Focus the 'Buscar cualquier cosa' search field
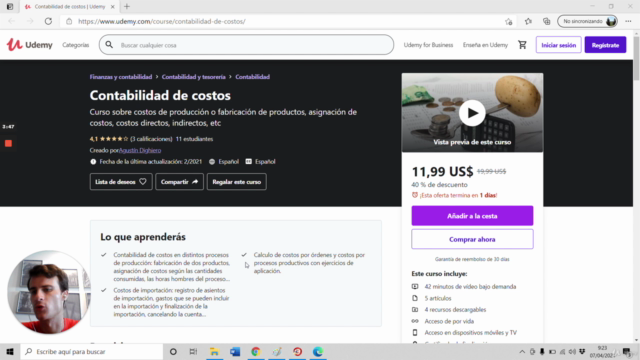 (x=247, y=45)
